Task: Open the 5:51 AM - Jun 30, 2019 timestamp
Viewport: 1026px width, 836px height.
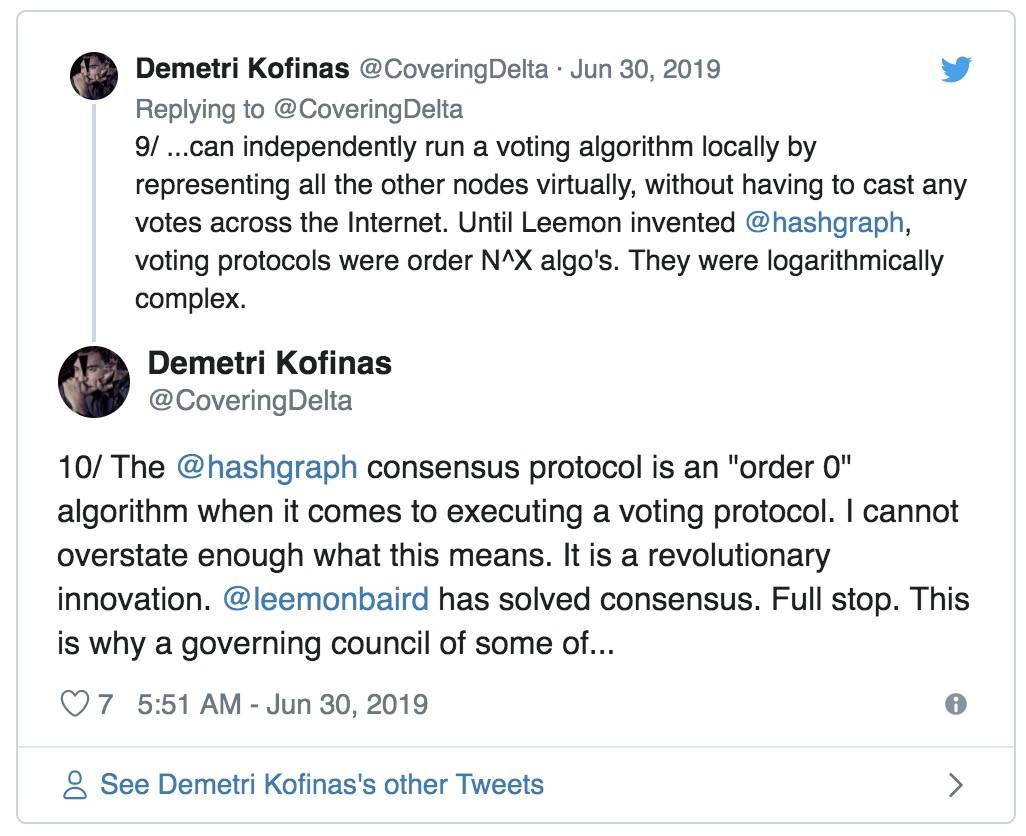Action: (283, 705)
